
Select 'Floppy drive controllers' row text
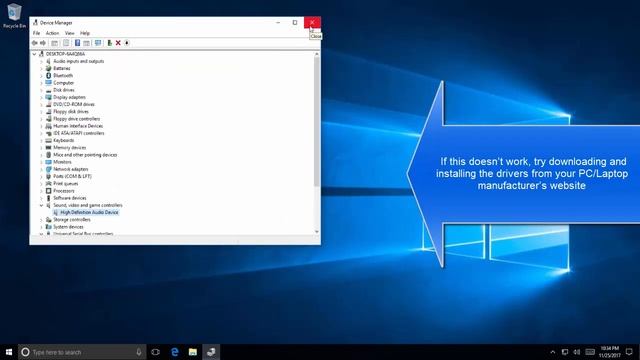(x=76, y=119)
